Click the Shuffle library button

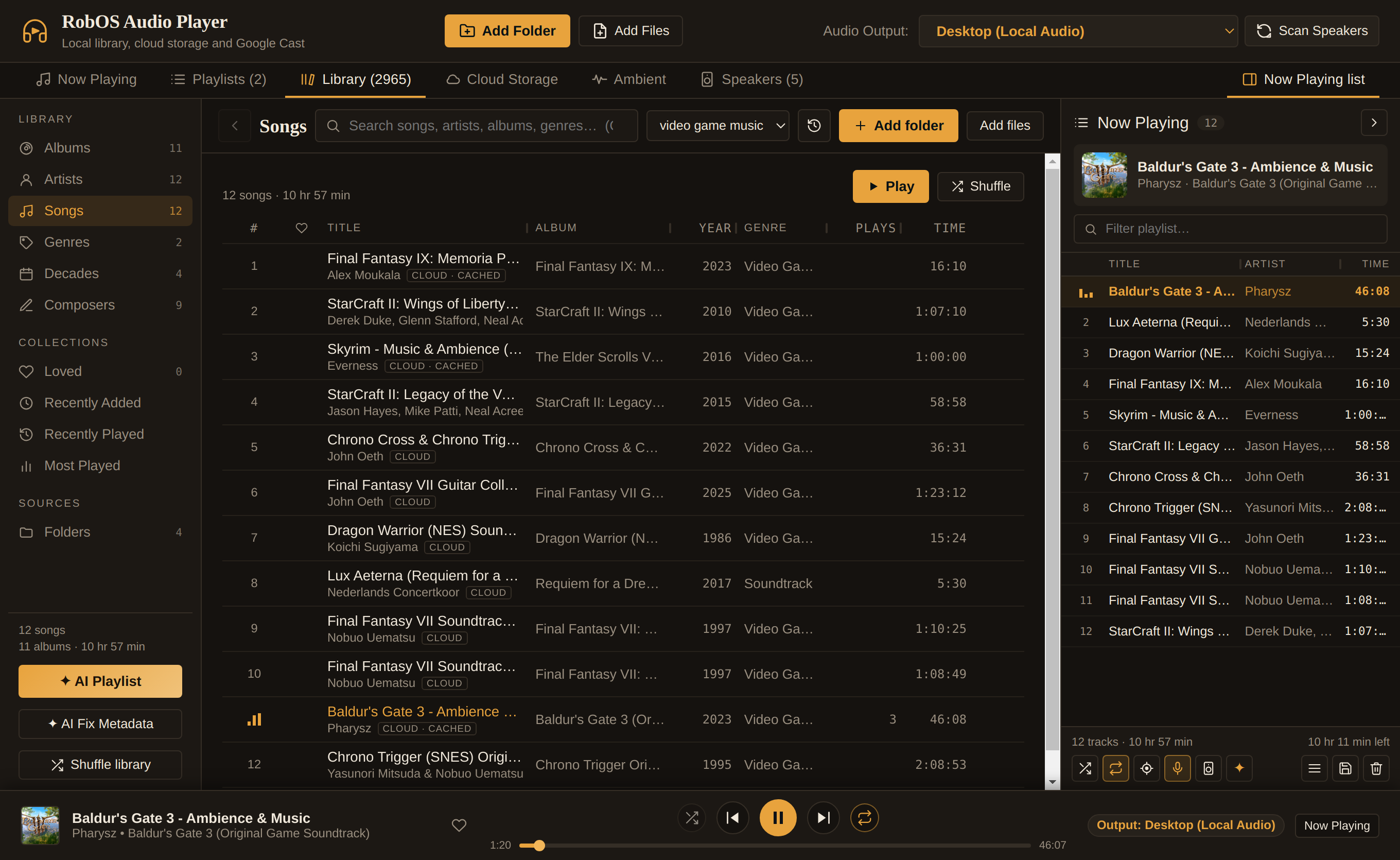click(100, 764)
